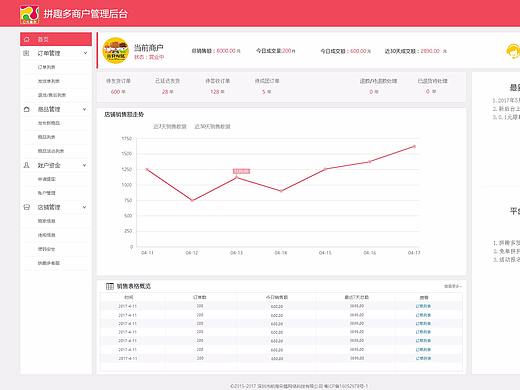Open 店铺信息 under 店铺管理

(x=46, y=235)
